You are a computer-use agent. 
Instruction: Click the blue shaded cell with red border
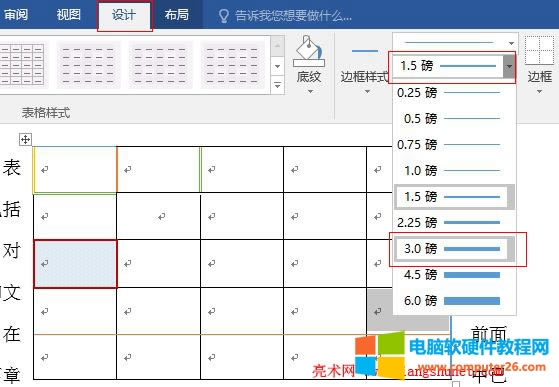pyautogui.click(x=75, y=264)
